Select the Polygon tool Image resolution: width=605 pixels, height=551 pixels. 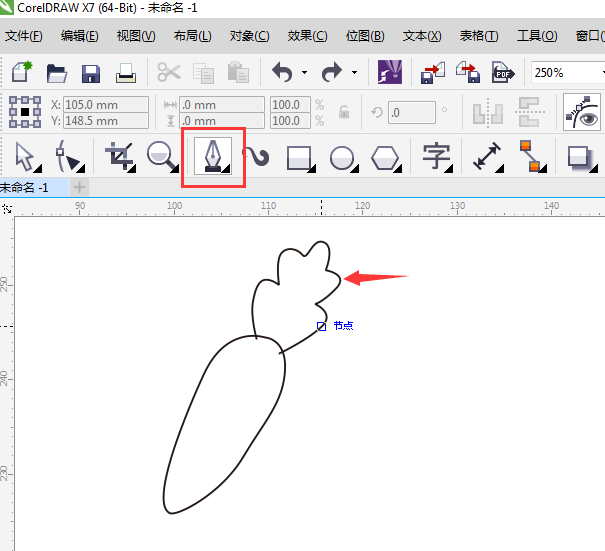click(386, 158)
